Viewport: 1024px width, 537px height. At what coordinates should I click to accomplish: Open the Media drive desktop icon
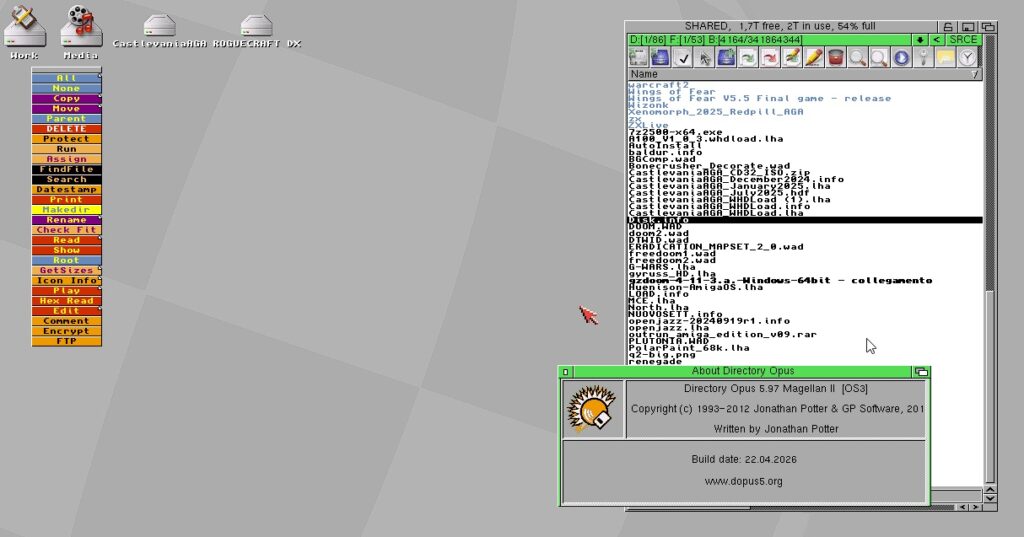point(81,30)
